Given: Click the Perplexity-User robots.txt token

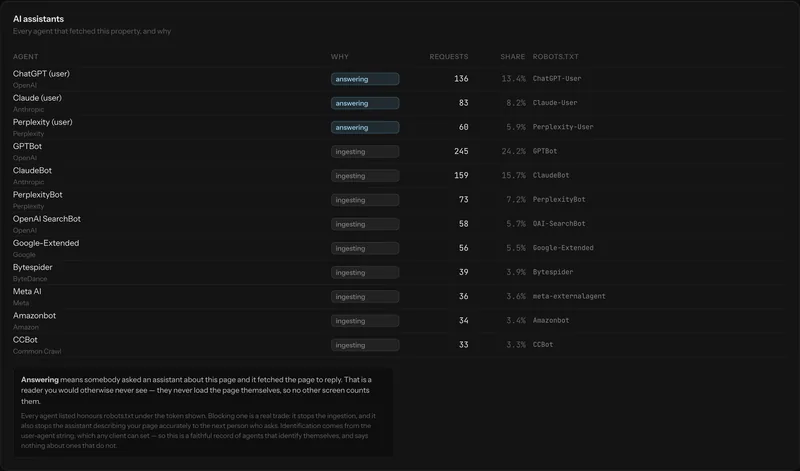Looking at the screenshot, I should click(563, 127).
